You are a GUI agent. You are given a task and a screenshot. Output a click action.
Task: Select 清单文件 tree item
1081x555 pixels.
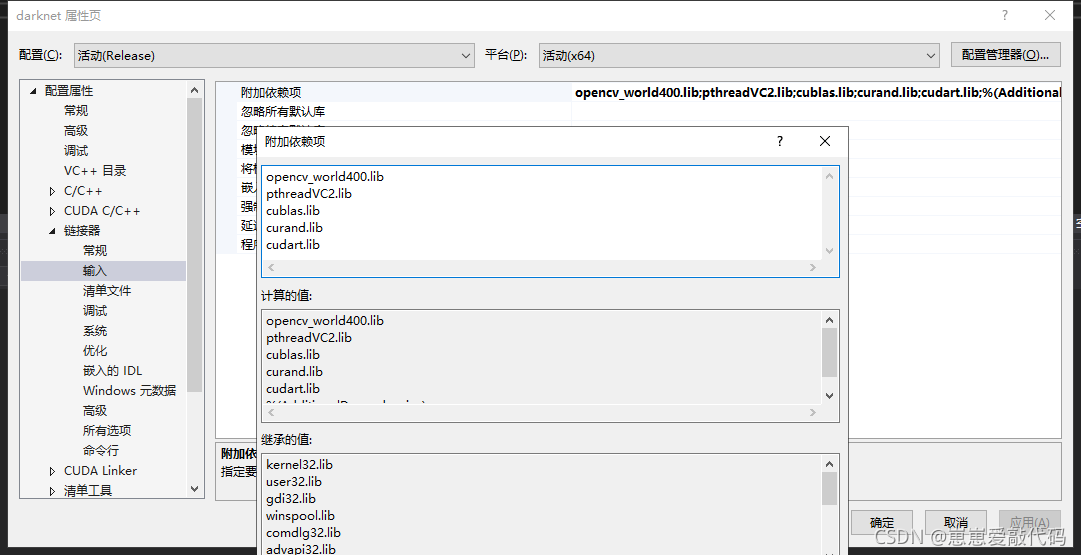click(x=107, y=291)
